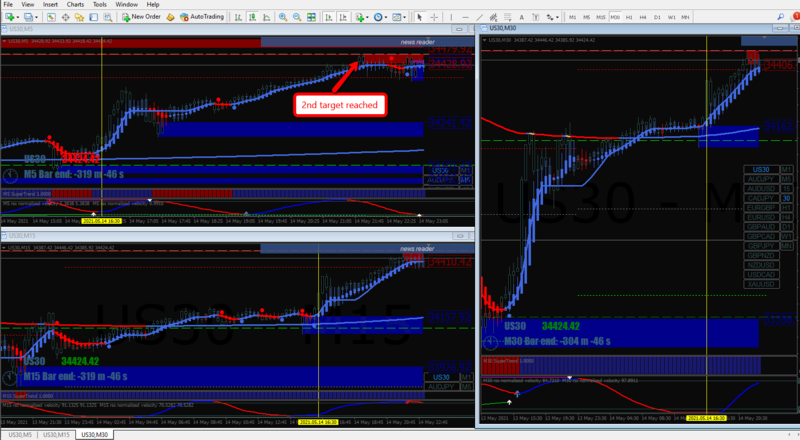The height and width of the screenshot is (440, 800).
Task: Click EURUSD in M30 chart symbol panel
Action: click(761, 217)
